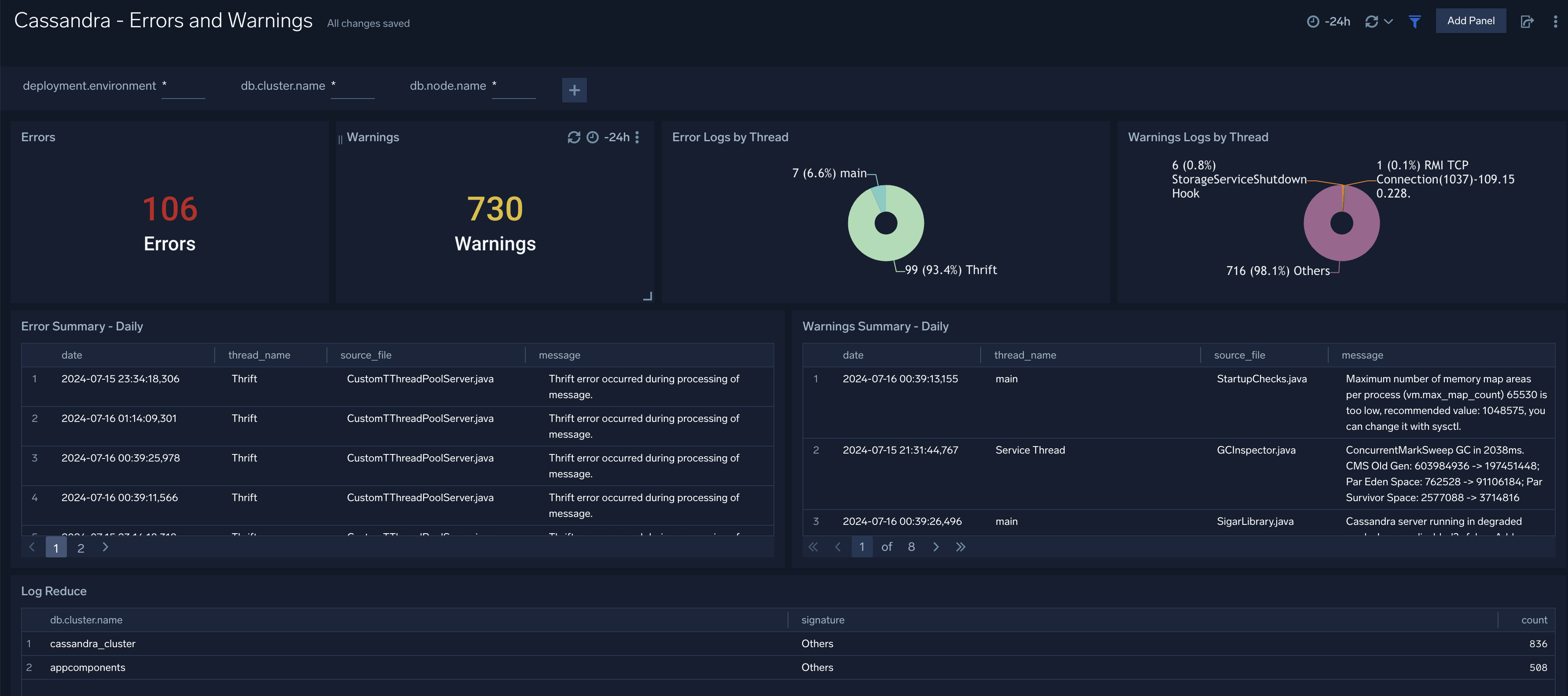Sort Log Reduce by count column
This screenshot has width=1568, height=696.
pyautogui.click(x=1534, y=620)
